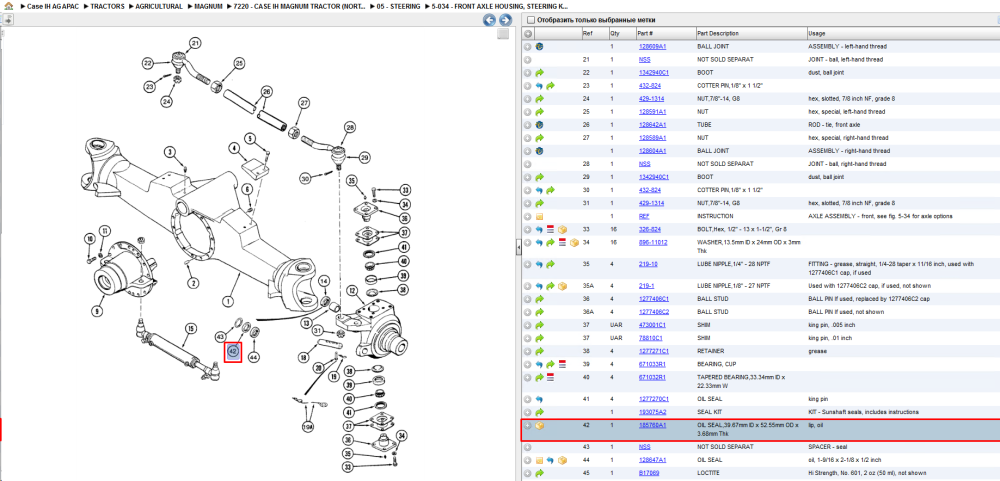Viewport: 1000px width, 481px height.
Task: Click red striped icon on ref 39 BEARING CUP row
Action: [x=562, y=364]
